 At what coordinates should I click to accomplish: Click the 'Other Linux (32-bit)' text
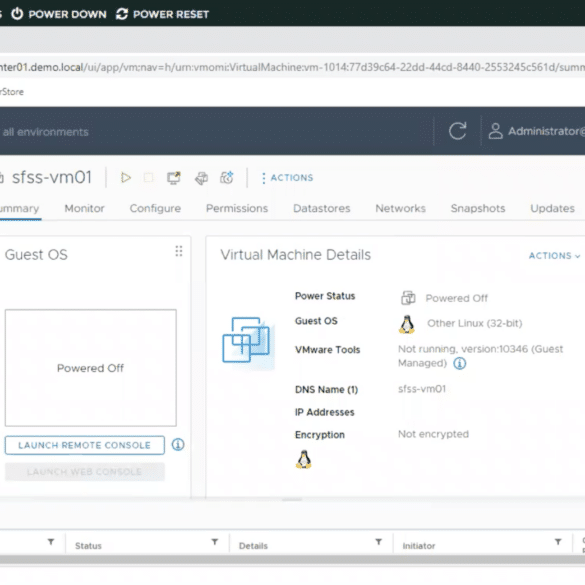pyautogui.click(x=475, y=323)
